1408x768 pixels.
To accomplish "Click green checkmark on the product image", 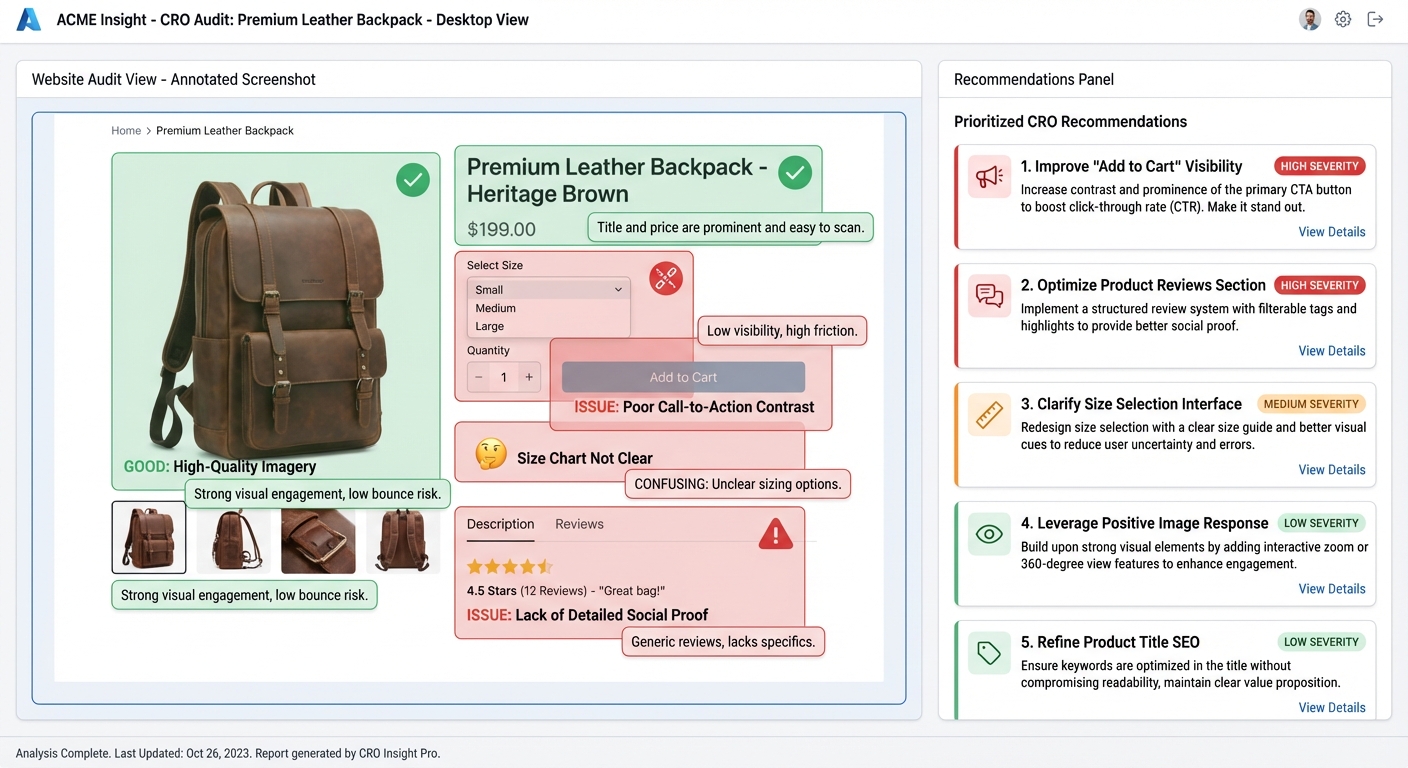I will point(412,181).
